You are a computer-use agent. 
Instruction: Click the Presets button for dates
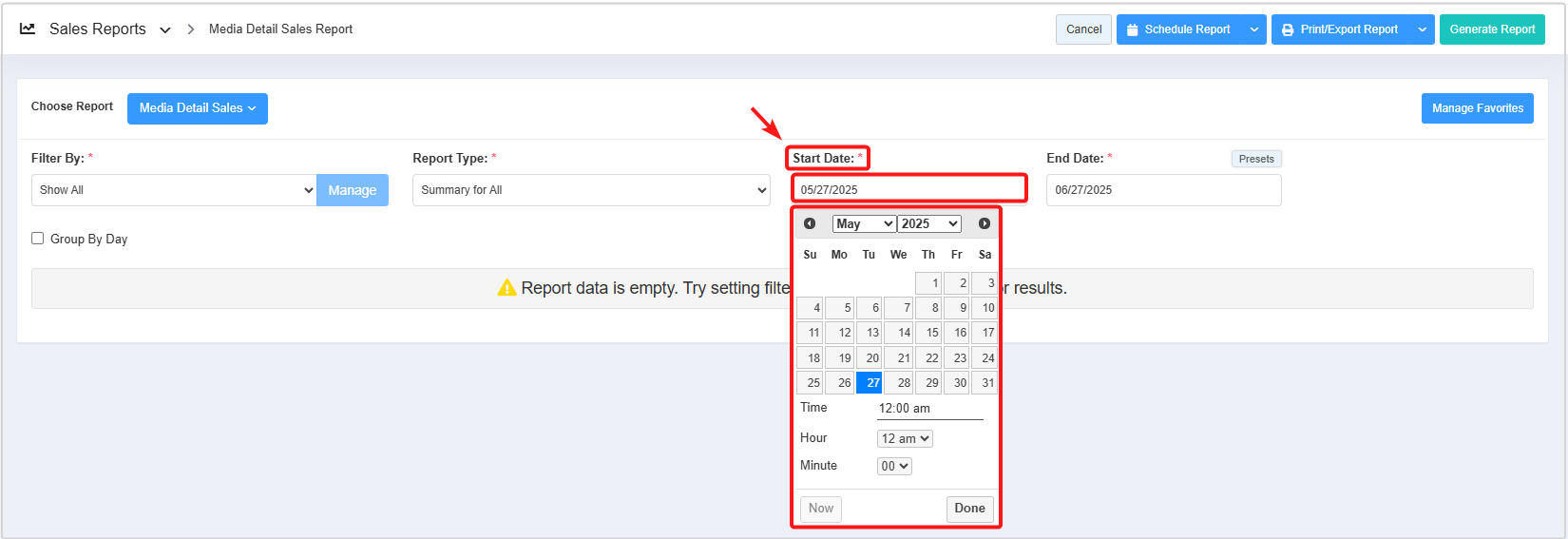click(1255, 159)
